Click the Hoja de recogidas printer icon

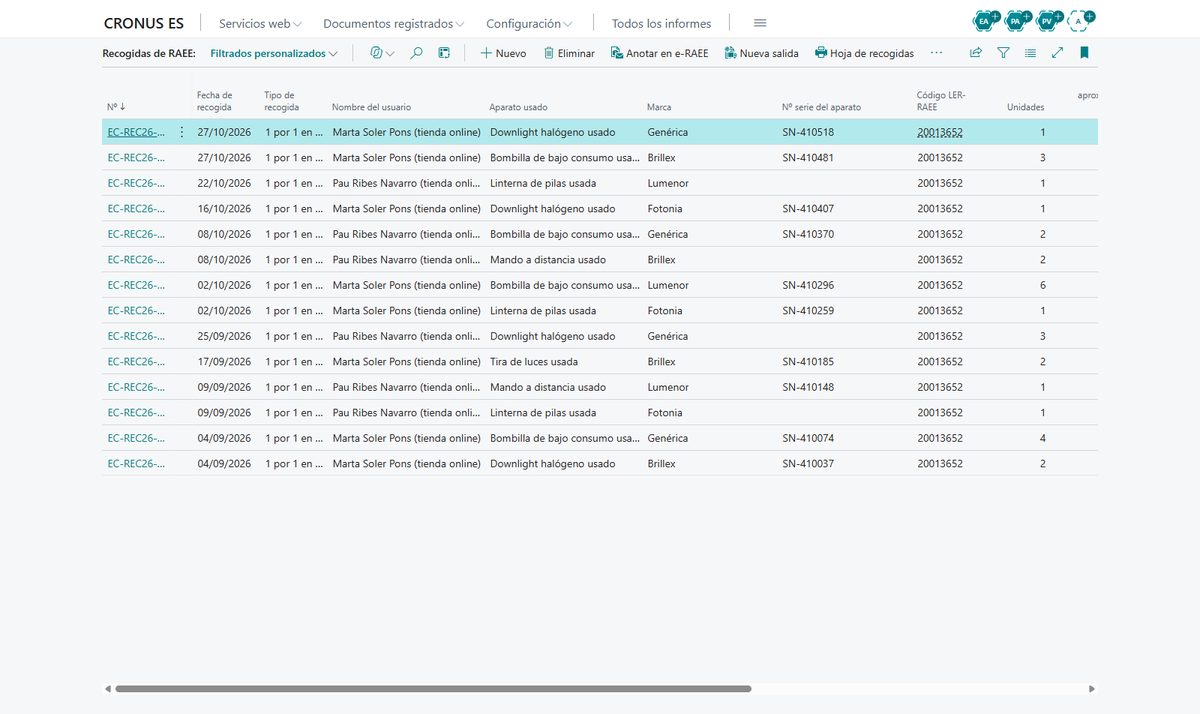point(821,53)
